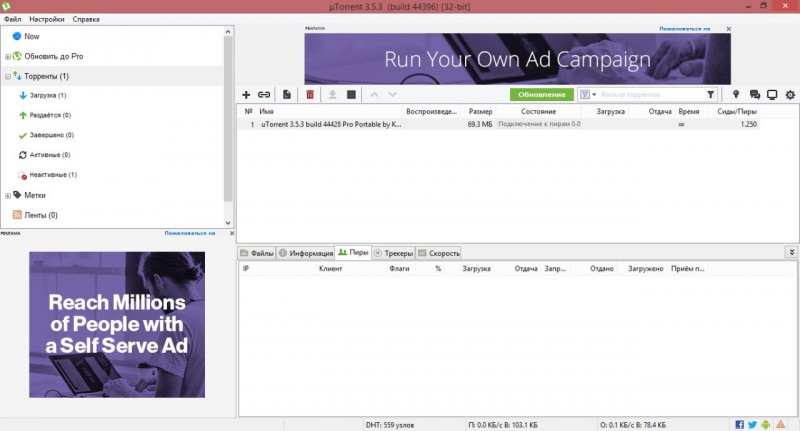Select Now in the sidebar
The height and width of the screenshot is (431, 800).
[31, 36]
